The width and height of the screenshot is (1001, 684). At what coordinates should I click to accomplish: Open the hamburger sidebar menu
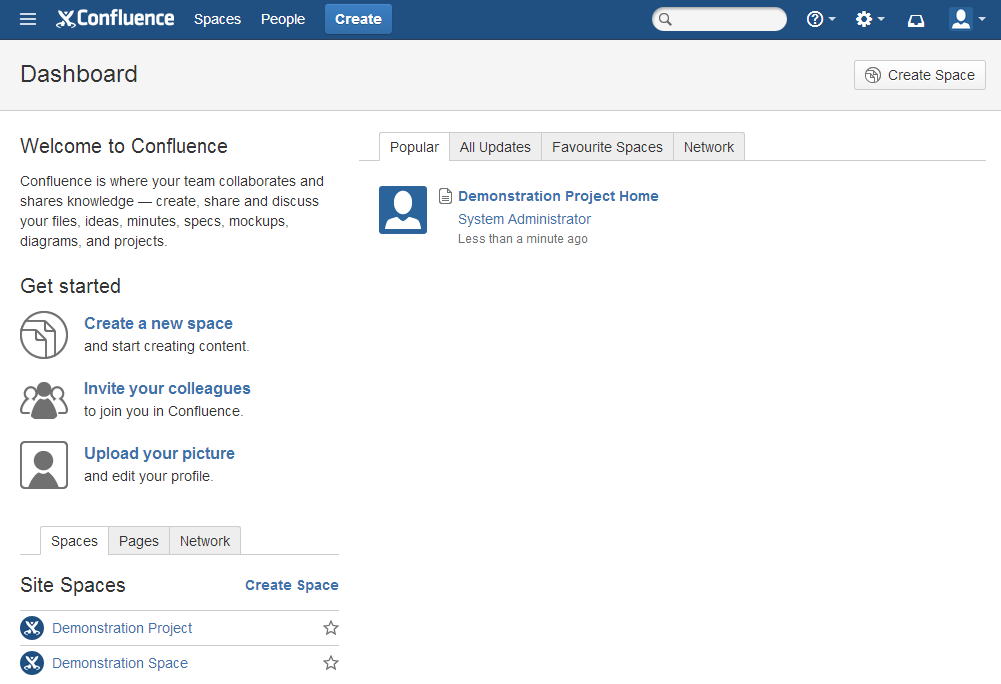[x=27, y=19]
